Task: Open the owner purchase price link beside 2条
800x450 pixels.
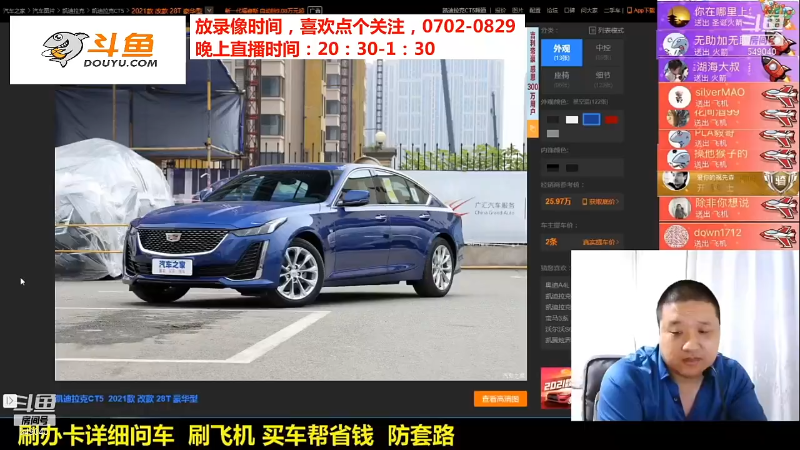Action: pos(601,242)
